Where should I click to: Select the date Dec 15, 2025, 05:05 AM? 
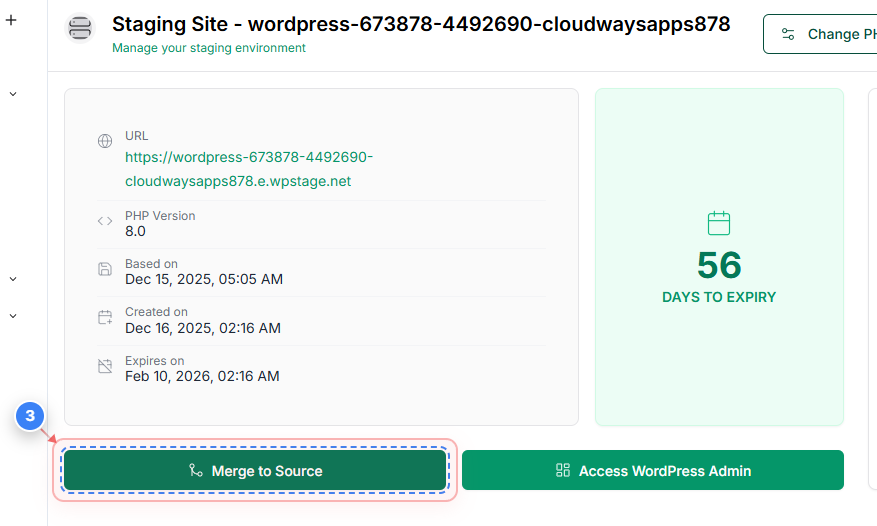click(x=204, y=279)
